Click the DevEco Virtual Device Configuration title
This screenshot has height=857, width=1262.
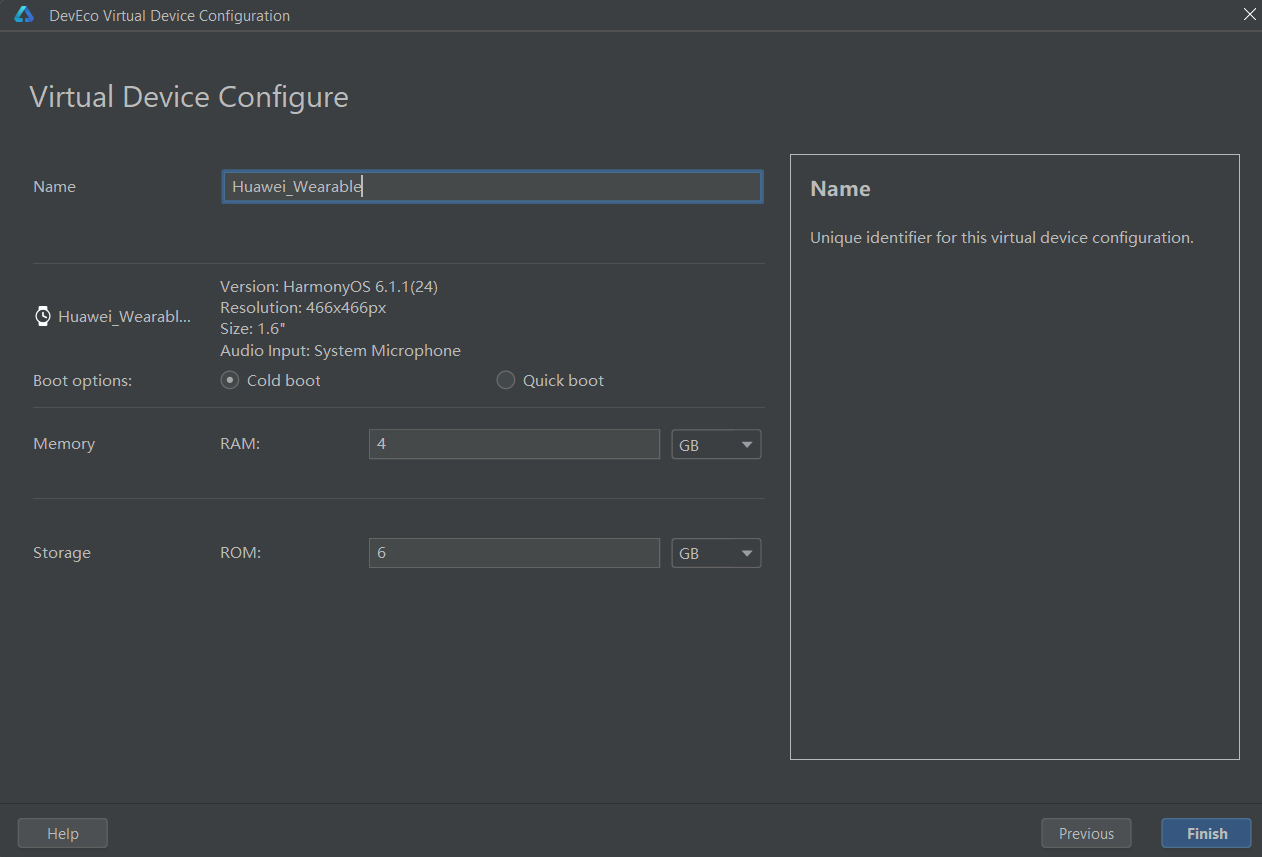pyautogui.click(x=169, y=16)
